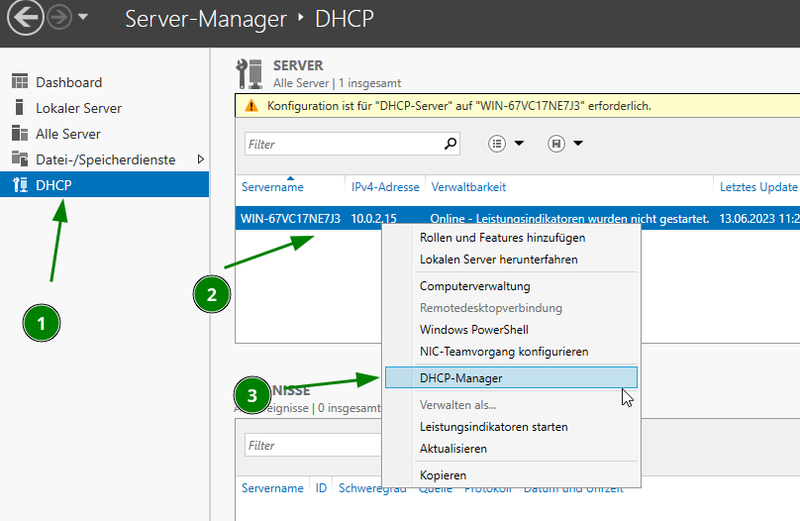
Task: Open the navigation history dropdown arrow
Action: (x=82, y=18)
